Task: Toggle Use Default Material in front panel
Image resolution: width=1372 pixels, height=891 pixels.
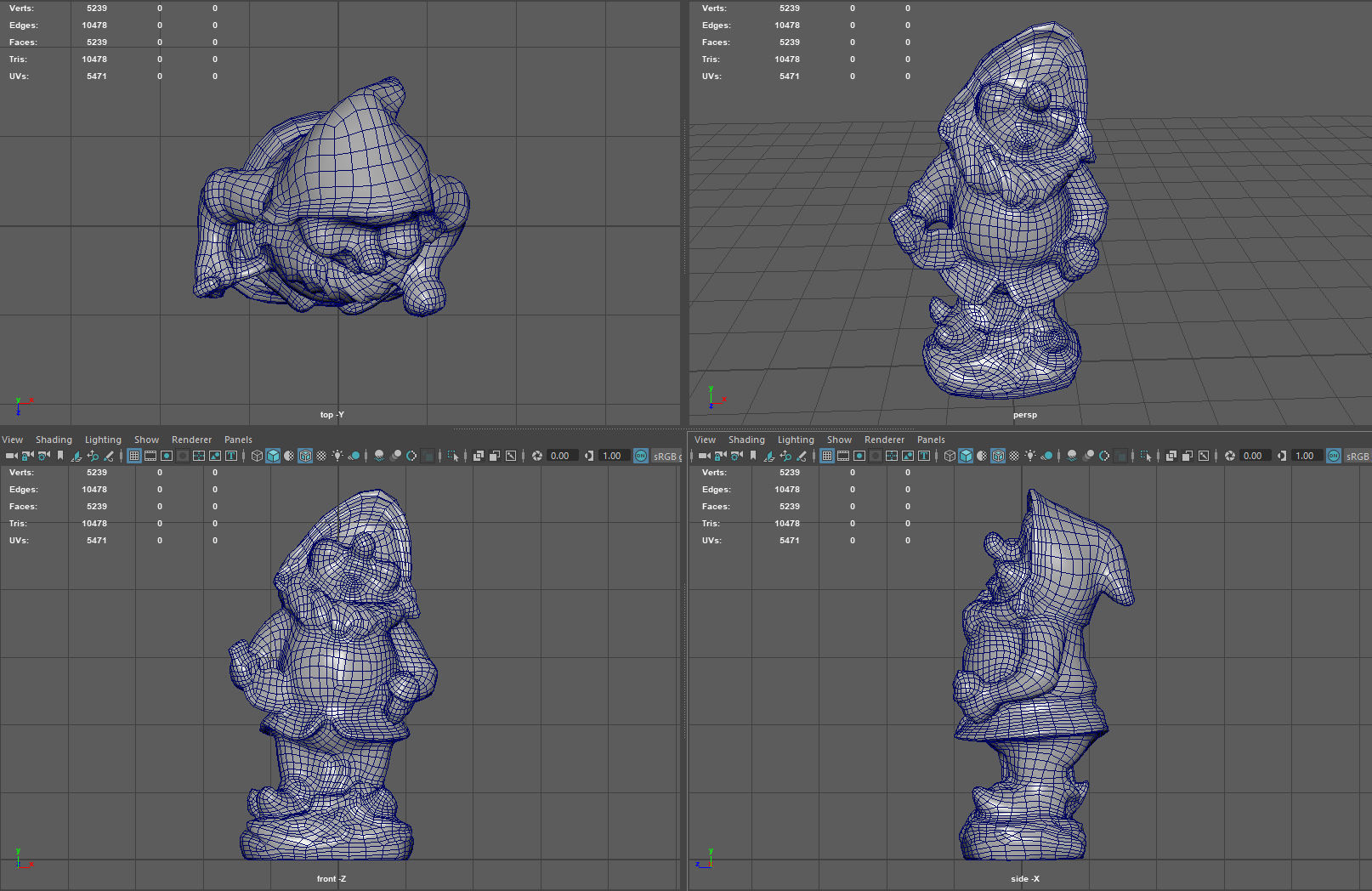Action: point(289,456)
